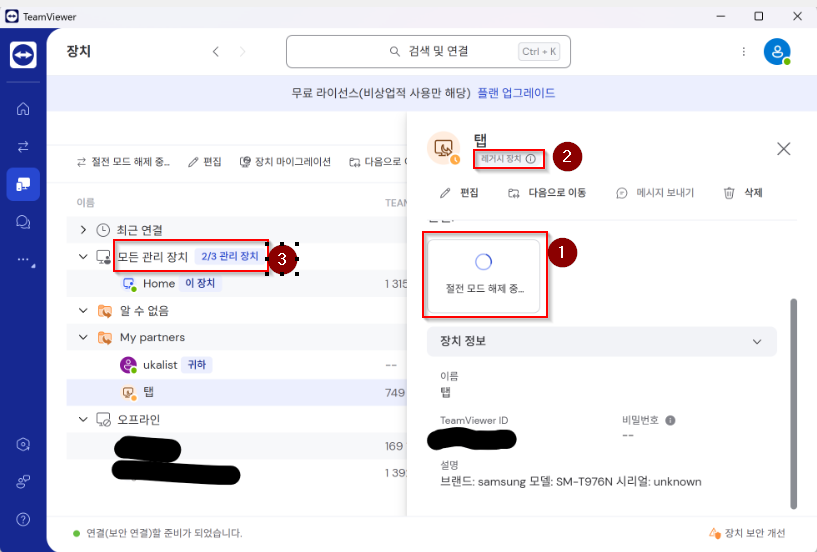Expand the 최근 연결 group
This screenshot has width=817, height=552.
click(83, 229)
